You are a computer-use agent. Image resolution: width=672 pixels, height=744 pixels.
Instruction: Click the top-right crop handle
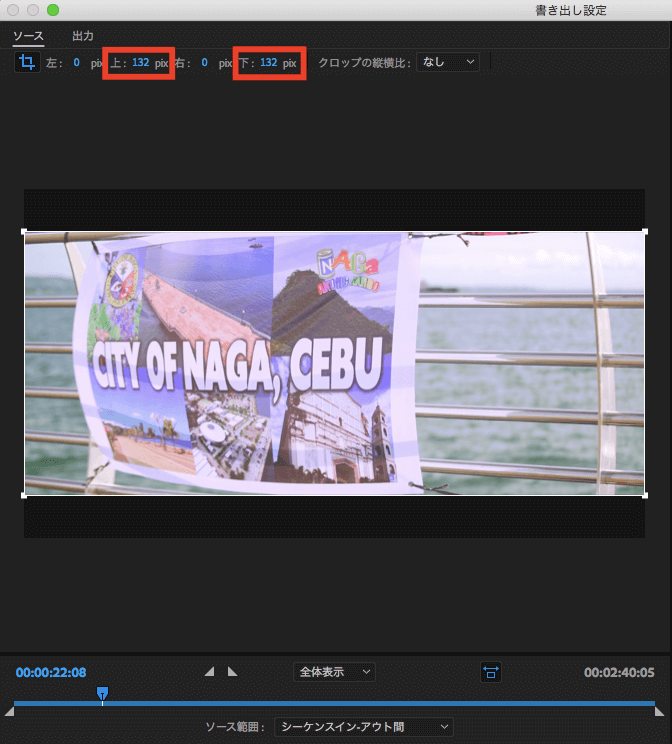(x=644, y=232)
